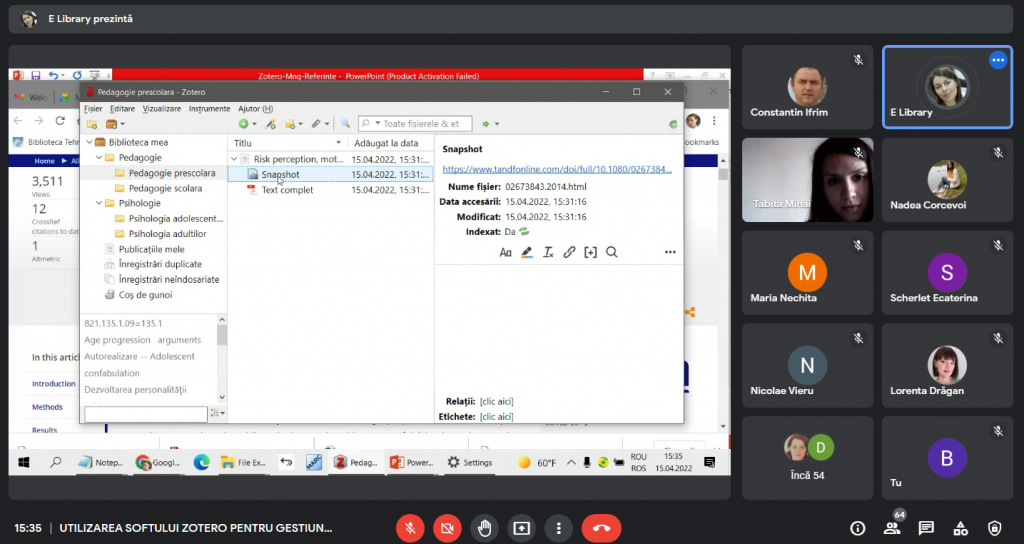Collapse the Biblioteca mea tree node
1024x544 pixels.
point(89,142)
